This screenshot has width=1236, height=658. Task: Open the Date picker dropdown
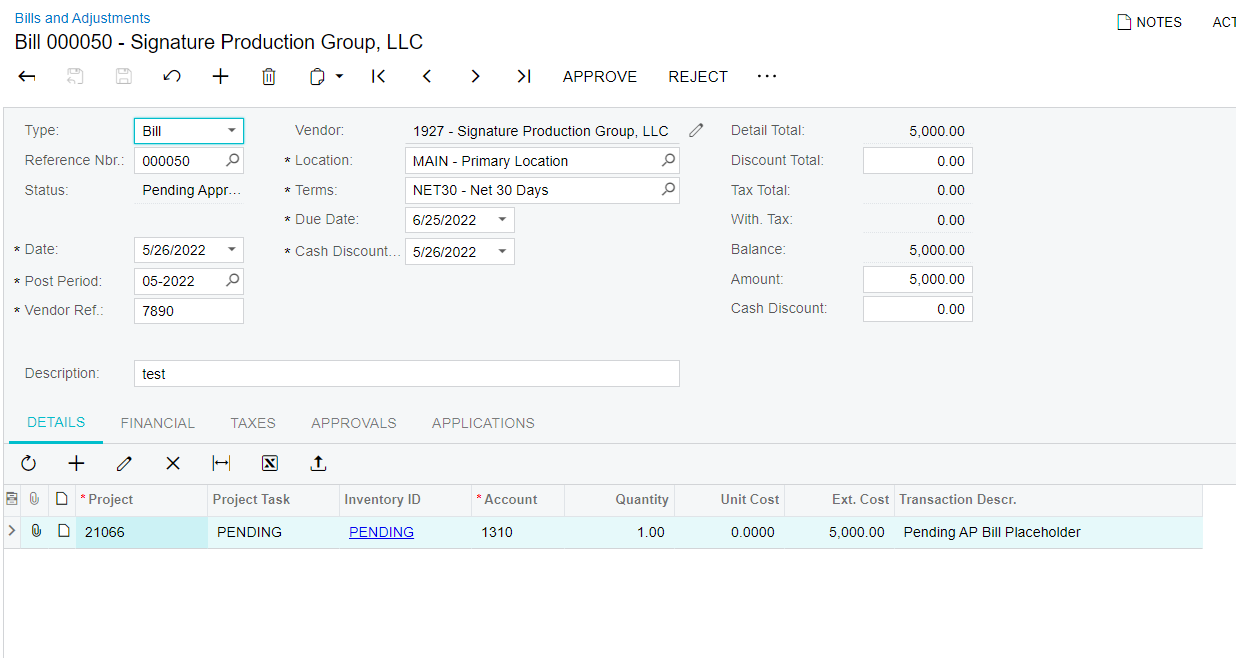232,250
